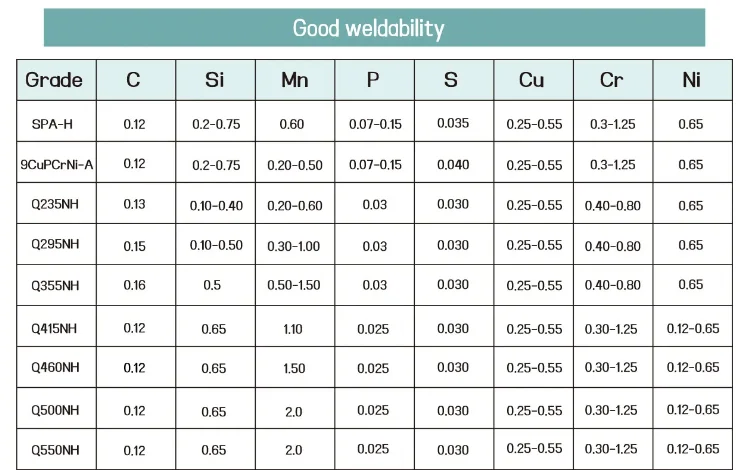The image size is (752, 470).
Task: Click the Cu column header
Action: tap(532, 80)
